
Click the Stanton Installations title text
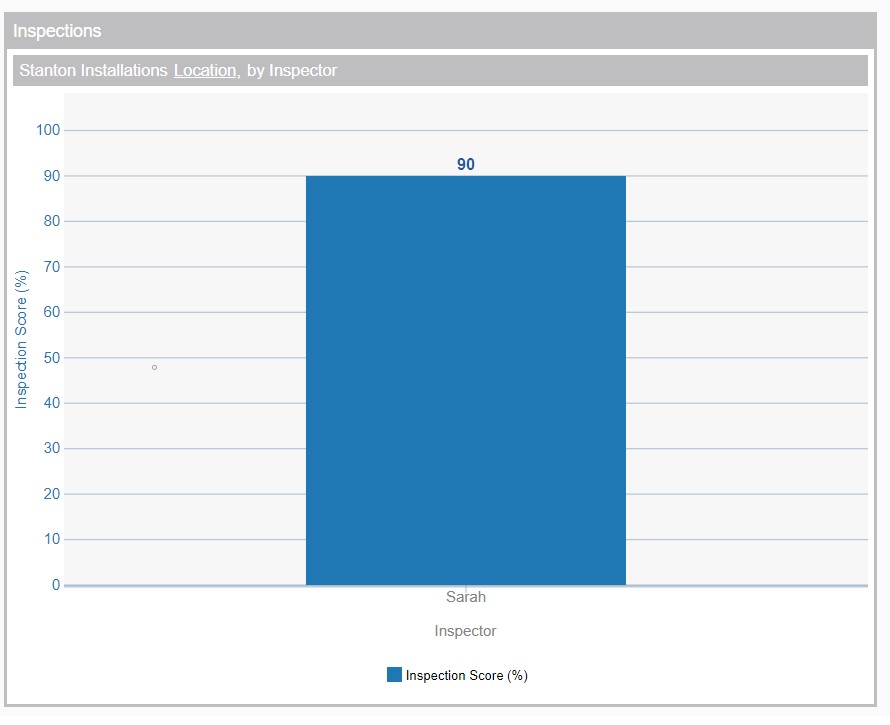pyautogui.click(x=94, y=71)
